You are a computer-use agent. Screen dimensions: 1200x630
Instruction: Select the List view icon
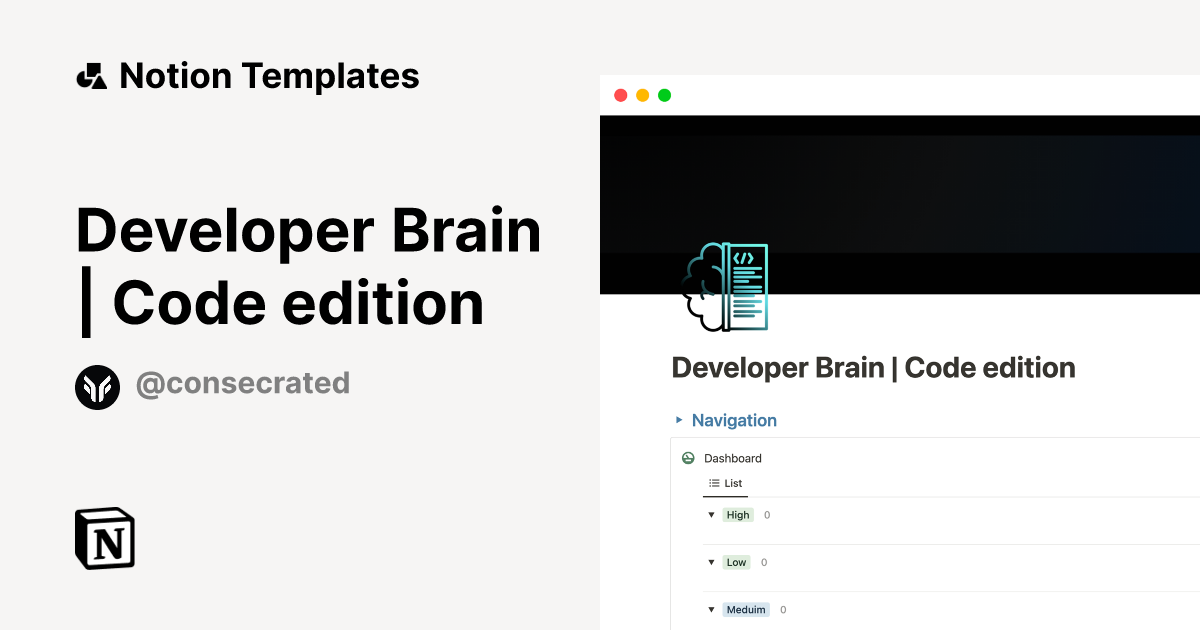pyautogui.click(x=712, y=483)
